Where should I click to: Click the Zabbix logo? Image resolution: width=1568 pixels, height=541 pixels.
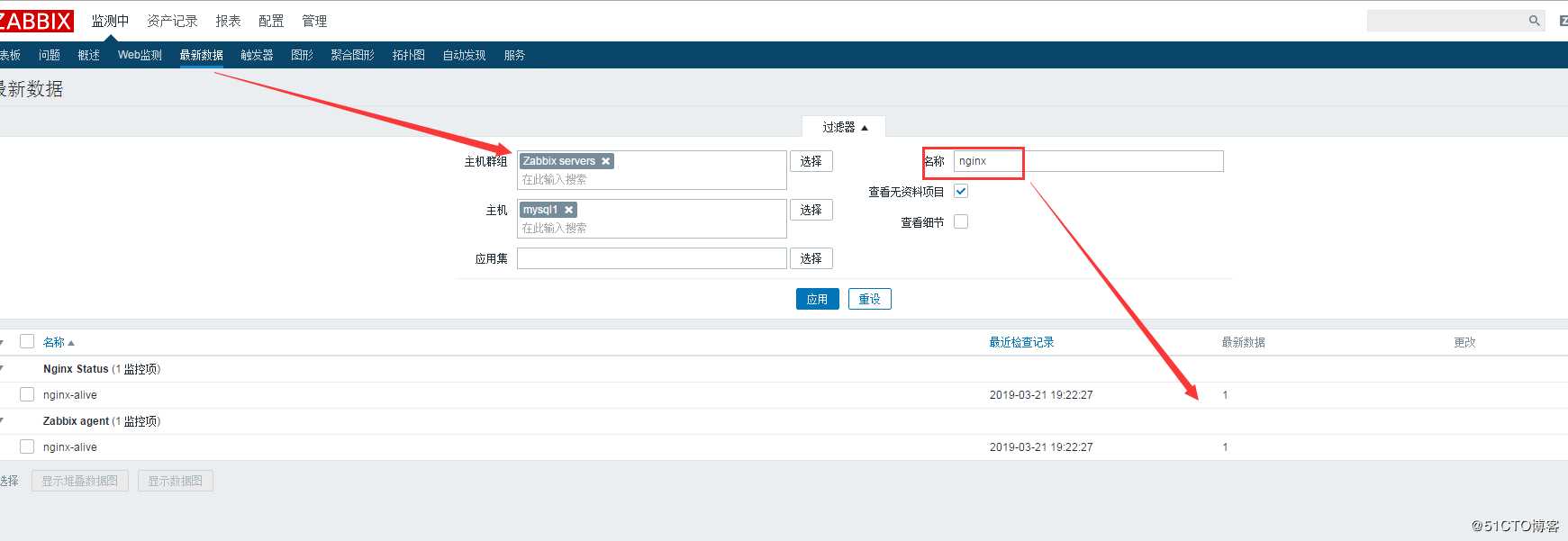coord(36,21)
